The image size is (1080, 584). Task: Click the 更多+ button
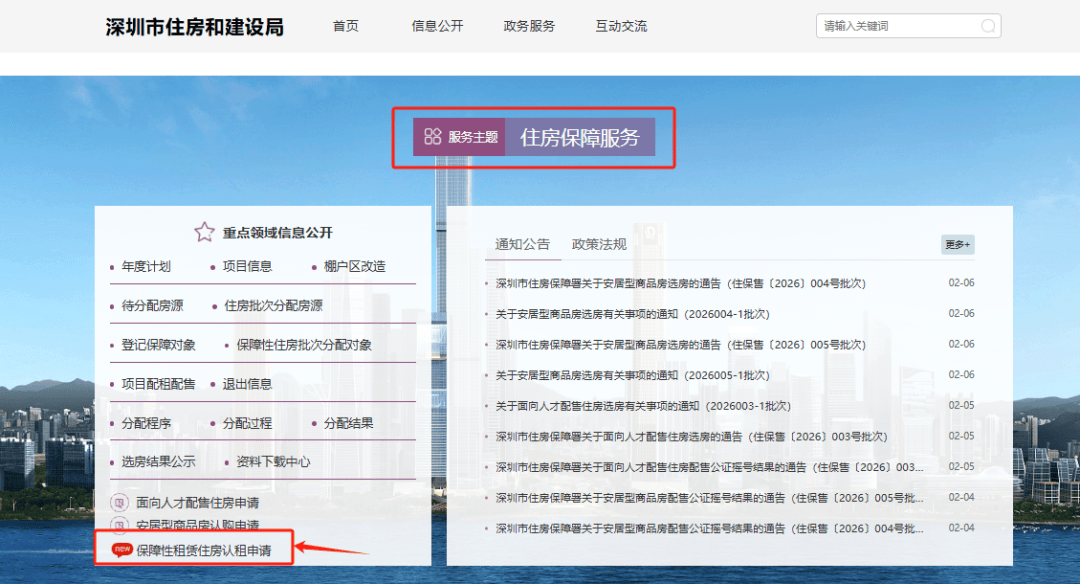pyautogui.click(x=957, y=244)
